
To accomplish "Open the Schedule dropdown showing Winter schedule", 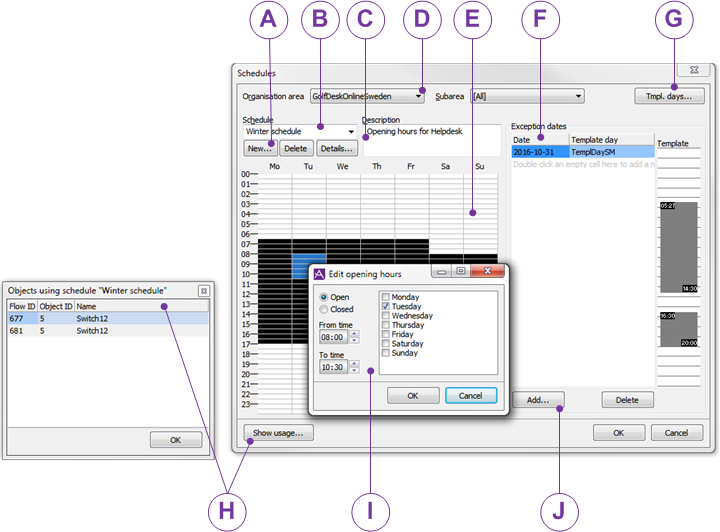I will [351, 131].
